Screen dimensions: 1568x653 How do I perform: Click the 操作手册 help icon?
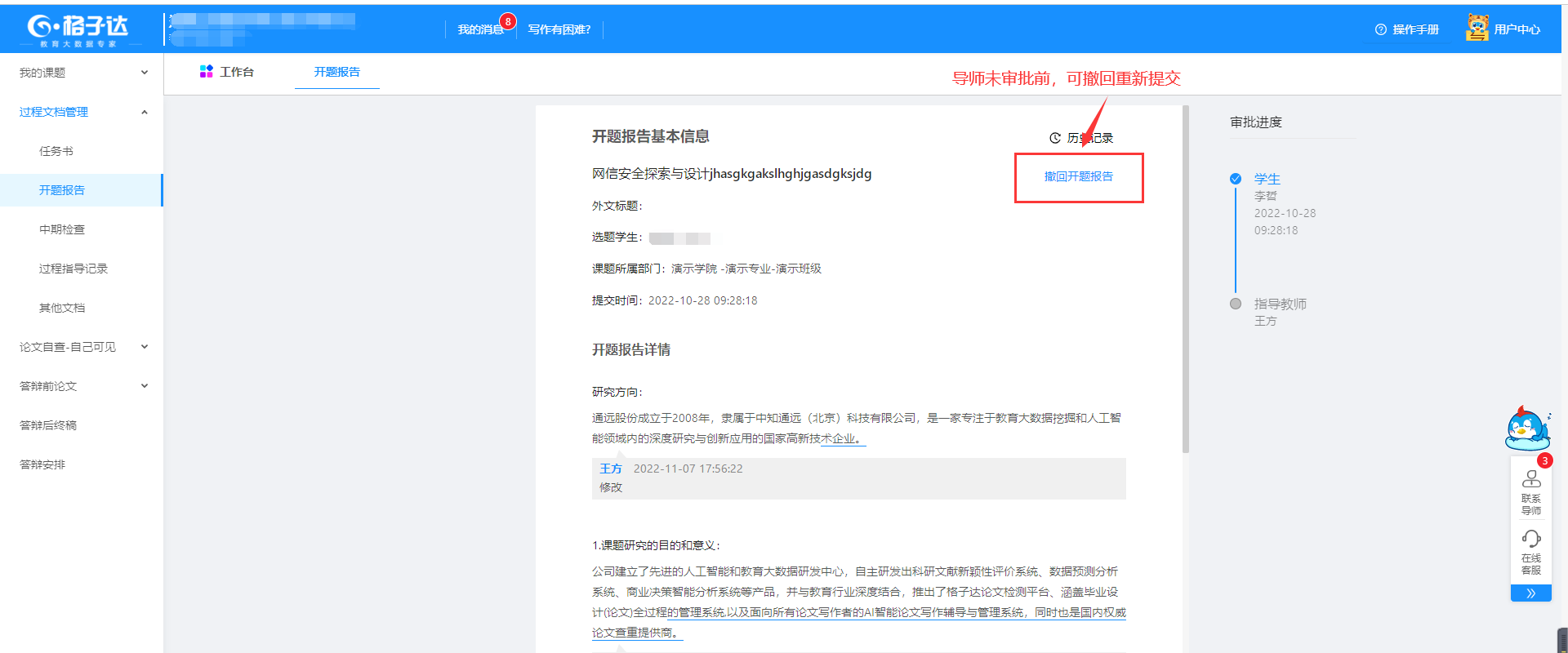point(1380,29)
